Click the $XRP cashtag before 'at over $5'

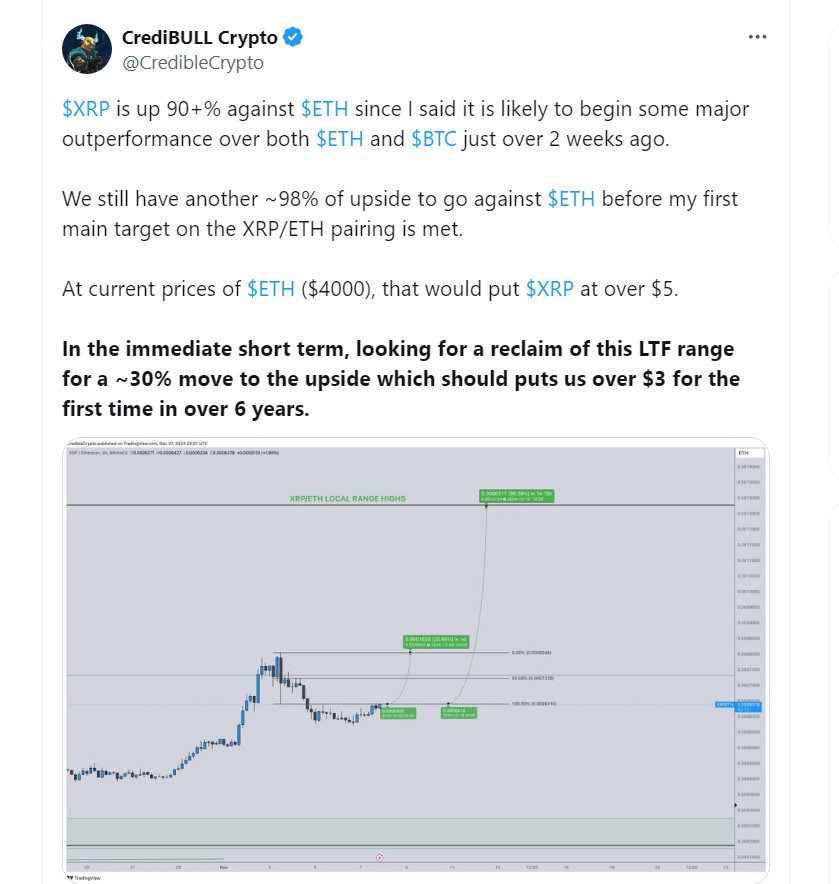pyautogui.click(x=550, y=289)
